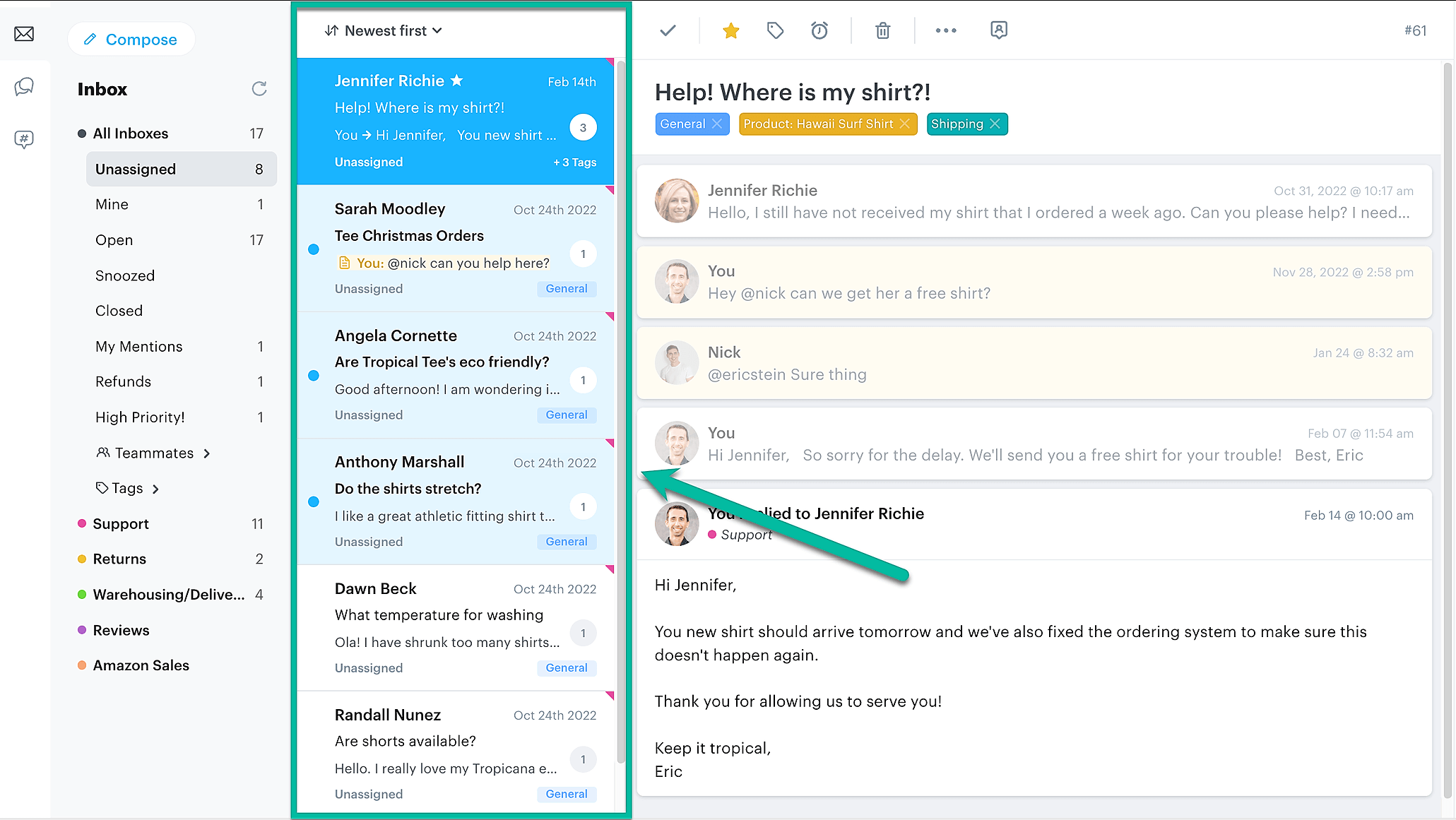Select the chat bubble icon in sidebar

25,86
